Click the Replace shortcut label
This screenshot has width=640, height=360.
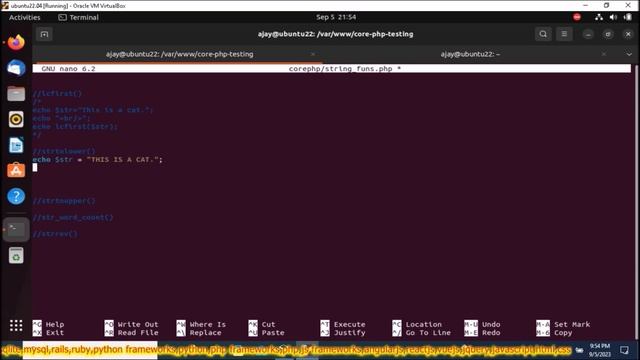point(205,333)
